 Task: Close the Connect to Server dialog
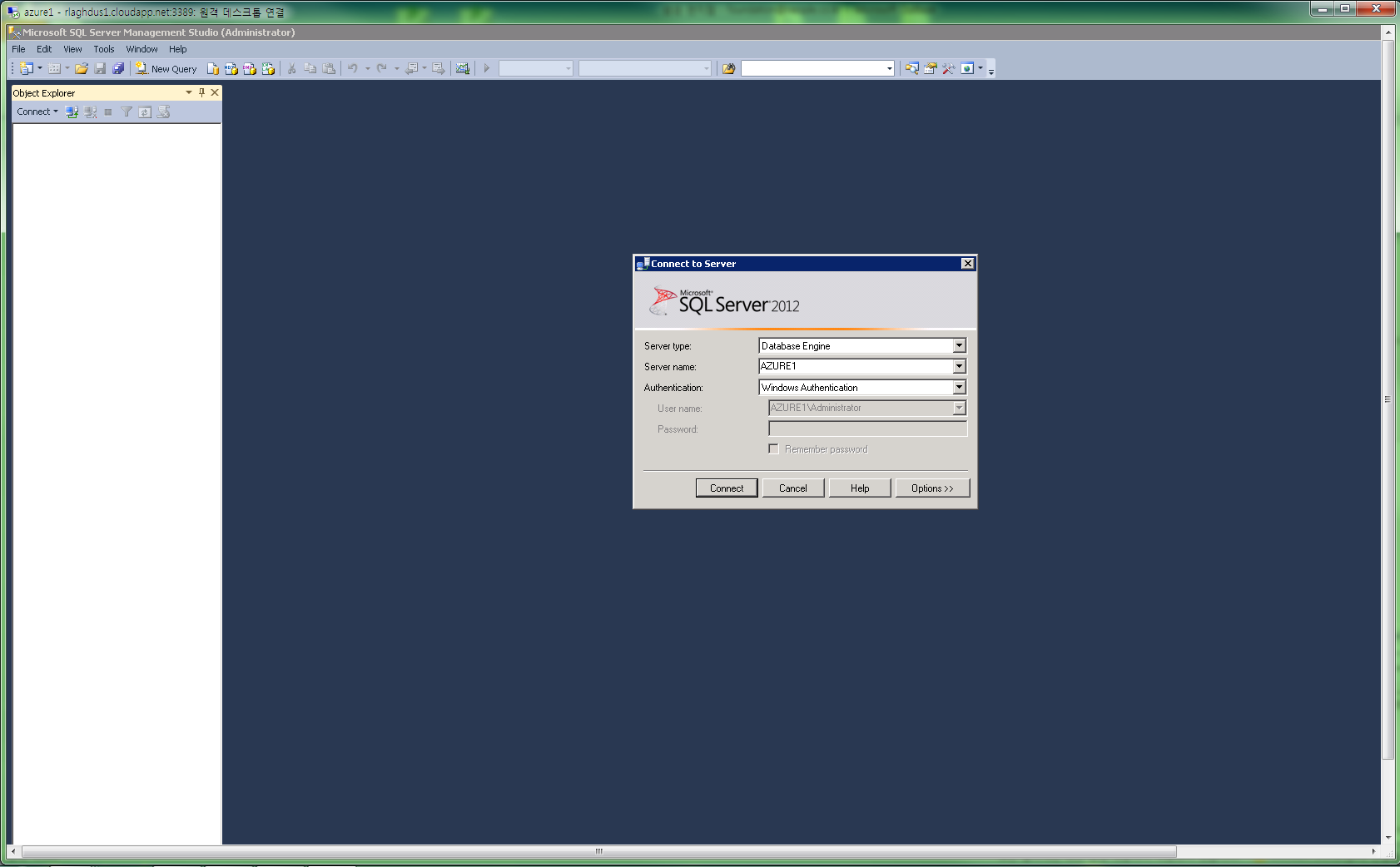(x=967, y=264)
